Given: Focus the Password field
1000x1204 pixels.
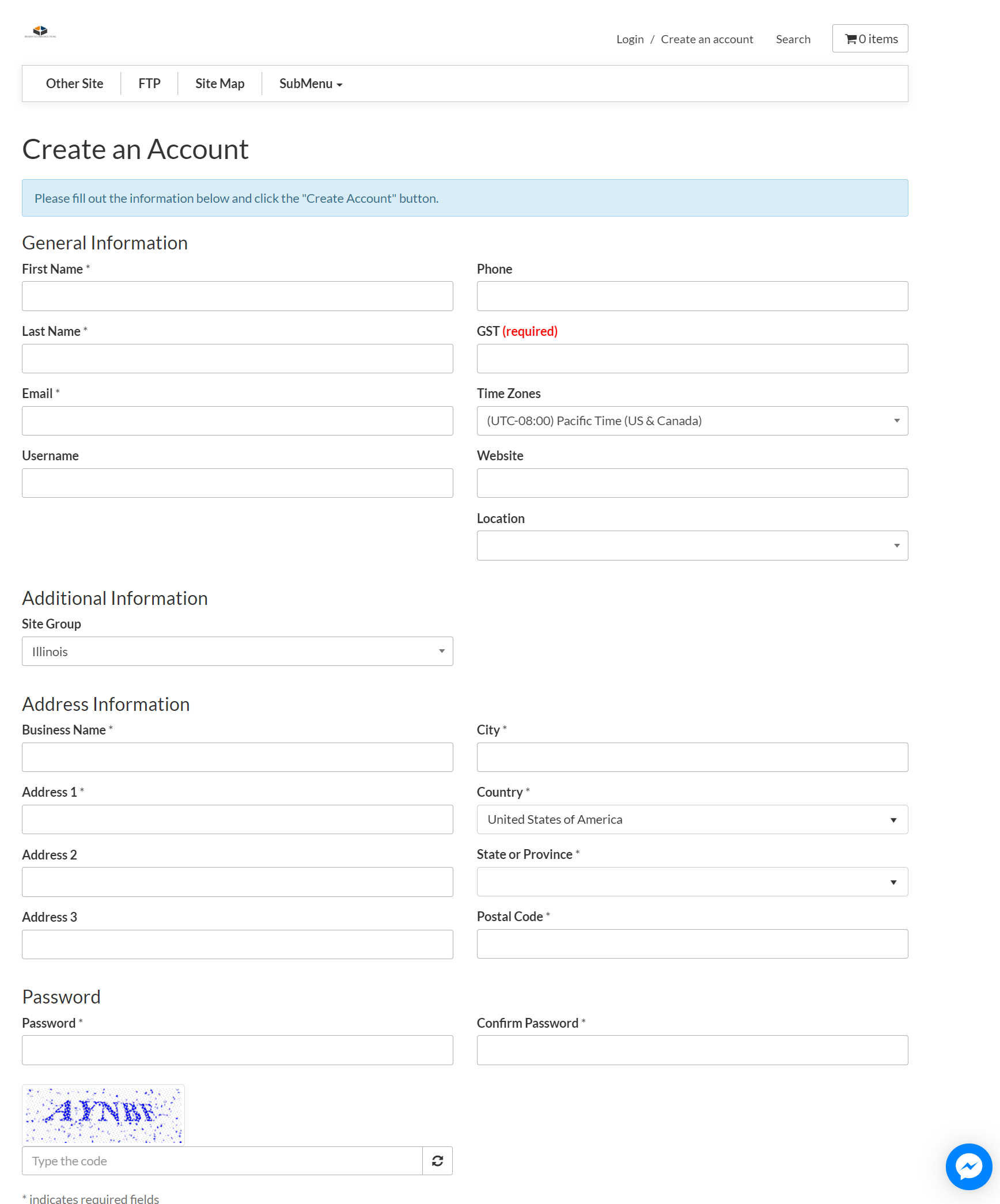Looking at the screenshot, I should [x=237, y=1050].
